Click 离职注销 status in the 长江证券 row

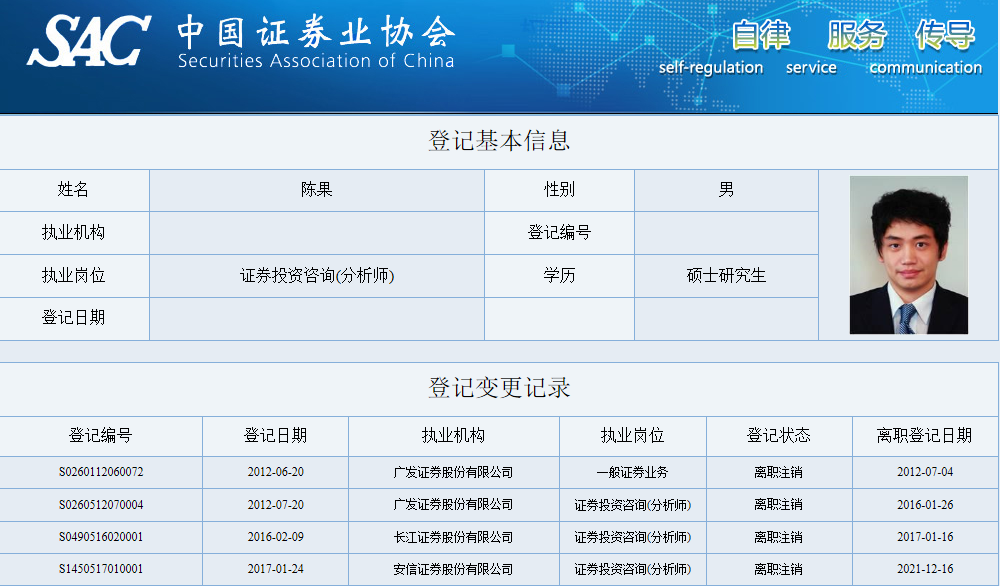click(x=779, y=537)
